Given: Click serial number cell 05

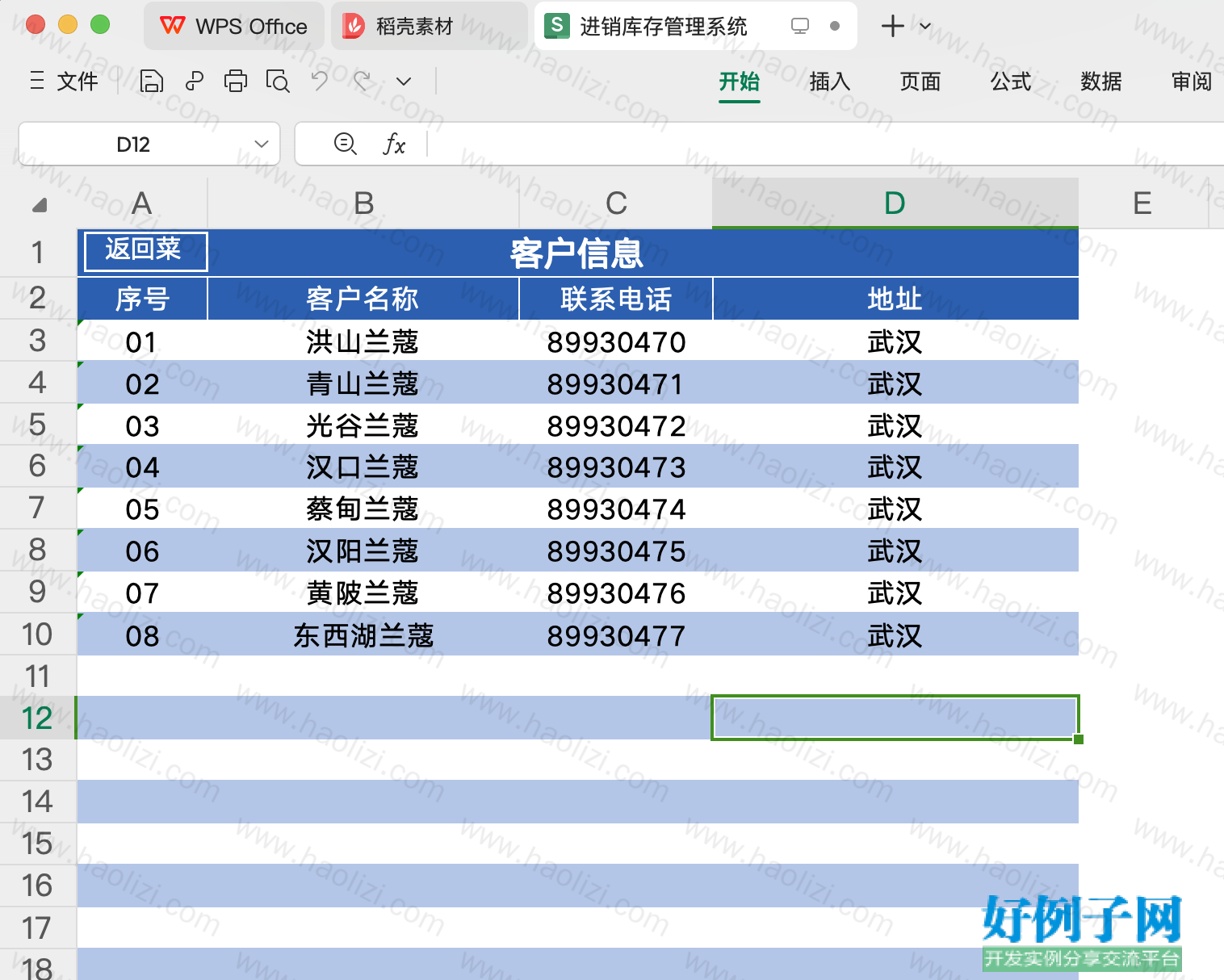Looking at the screenshot, I should pos(142,509).
